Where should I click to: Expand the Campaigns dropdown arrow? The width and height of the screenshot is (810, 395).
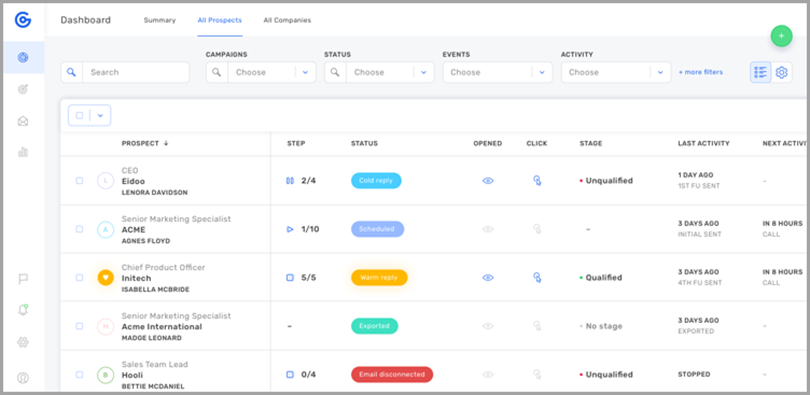click(x=305, y=72)
